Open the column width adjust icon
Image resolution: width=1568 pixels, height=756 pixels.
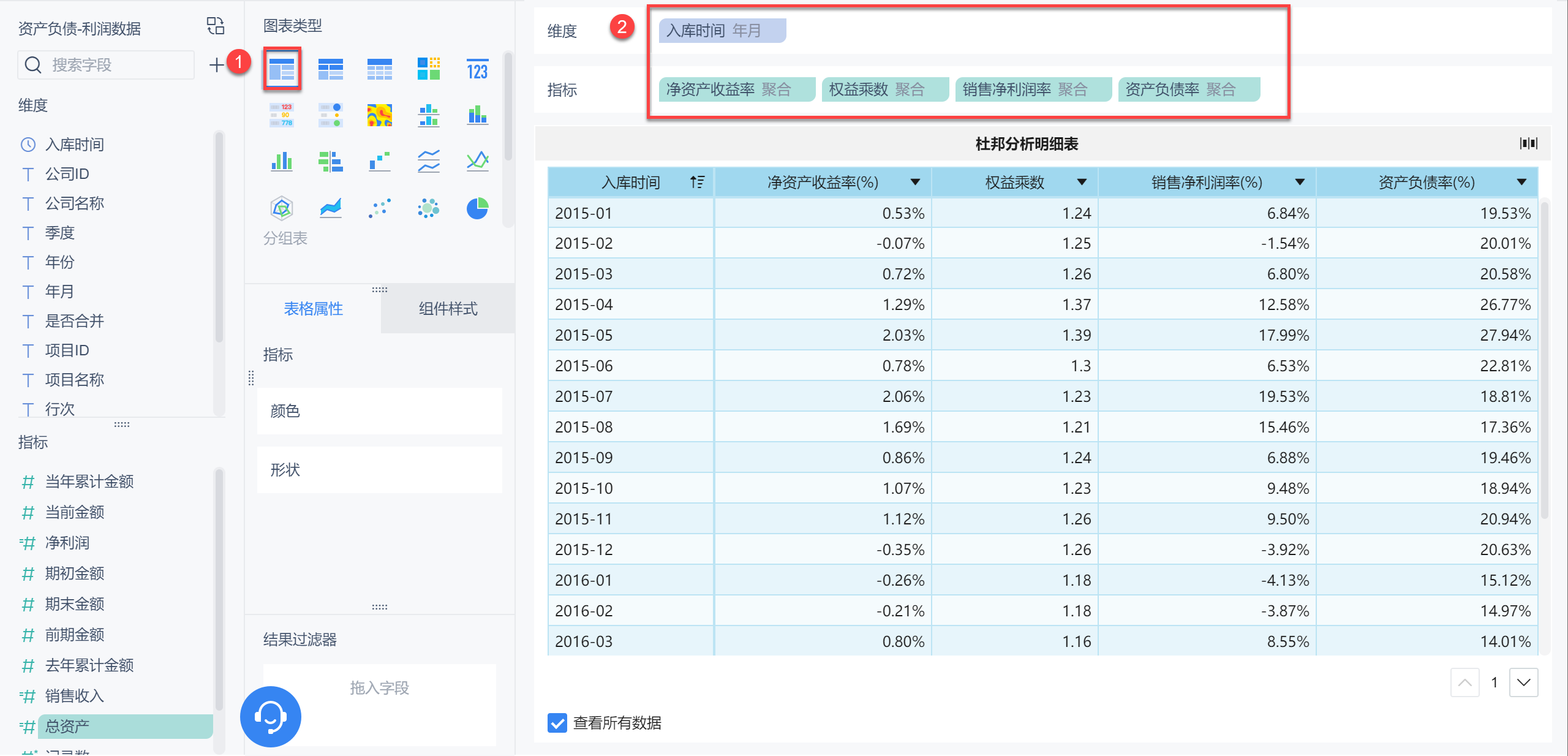click(1528, 143)
